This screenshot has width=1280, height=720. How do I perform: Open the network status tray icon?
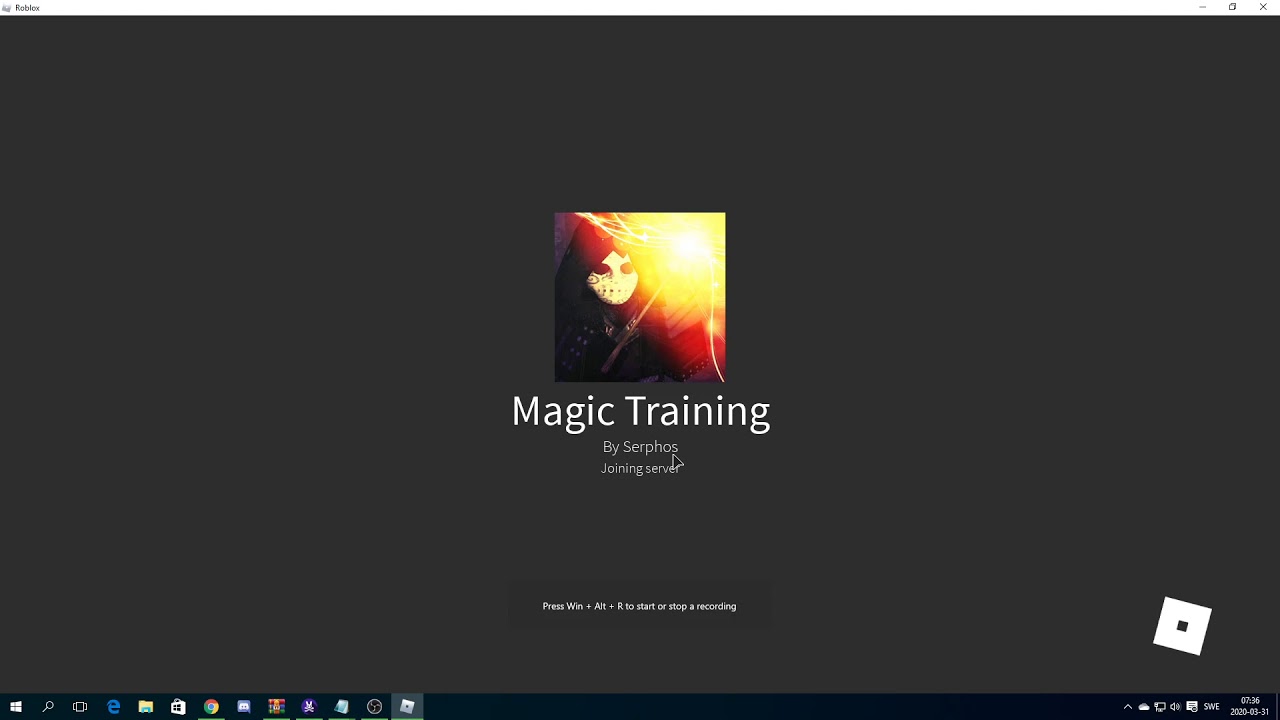[x=1160, y=707]
